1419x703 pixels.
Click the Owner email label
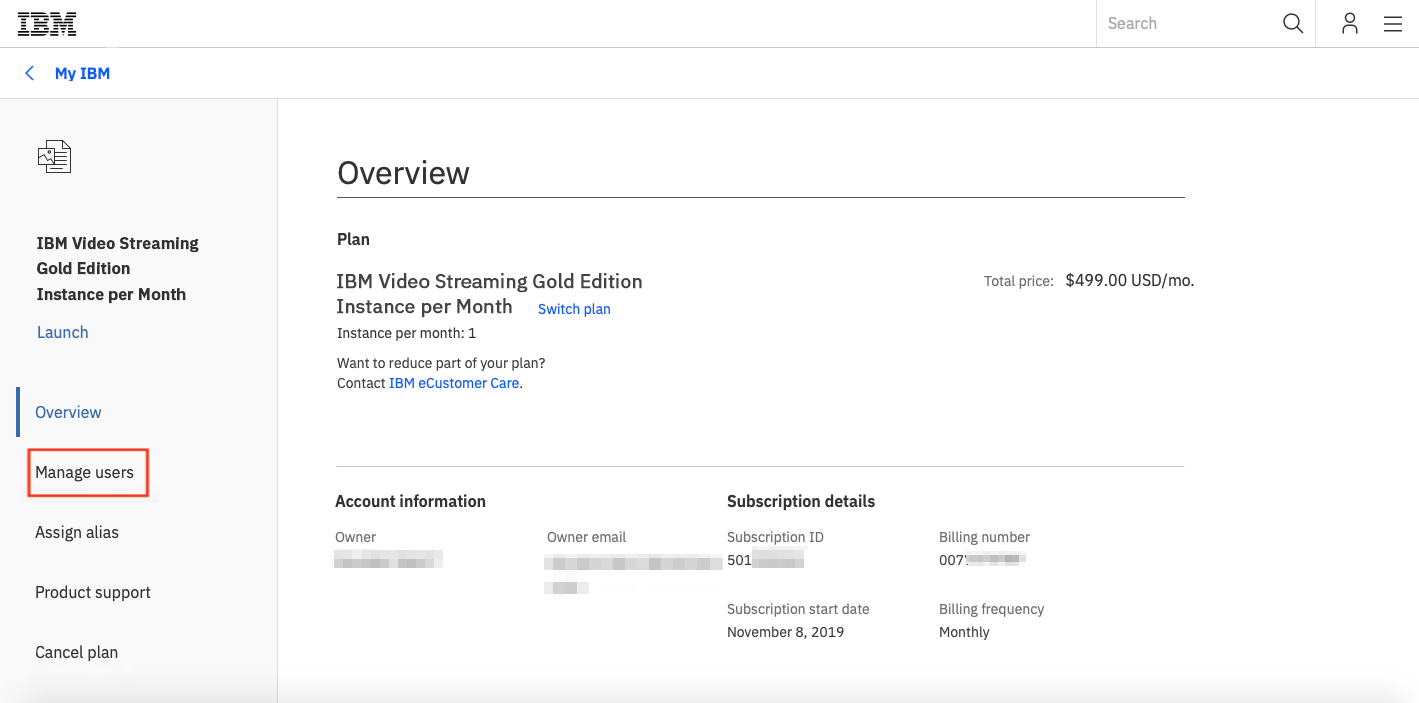click(x=587, y=537)
